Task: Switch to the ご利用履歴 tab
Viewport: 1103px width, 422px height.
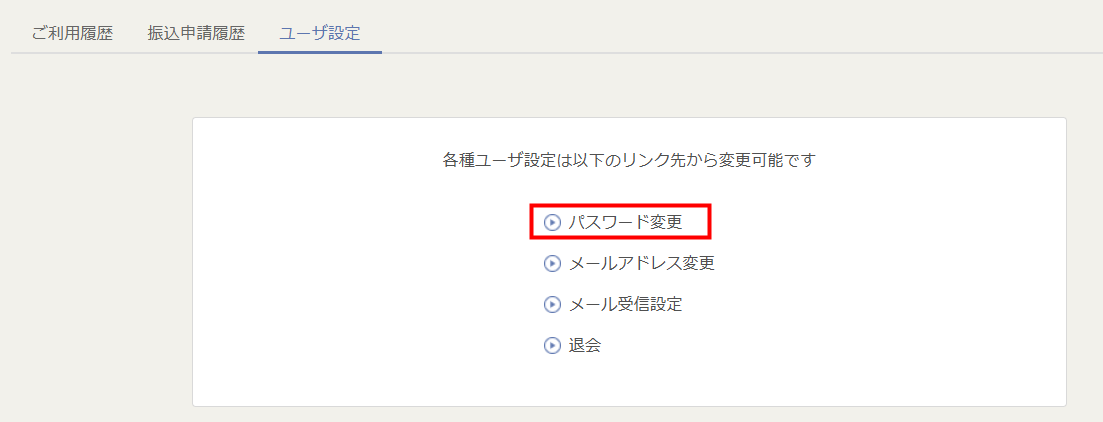Action: (x=72, y=33)
